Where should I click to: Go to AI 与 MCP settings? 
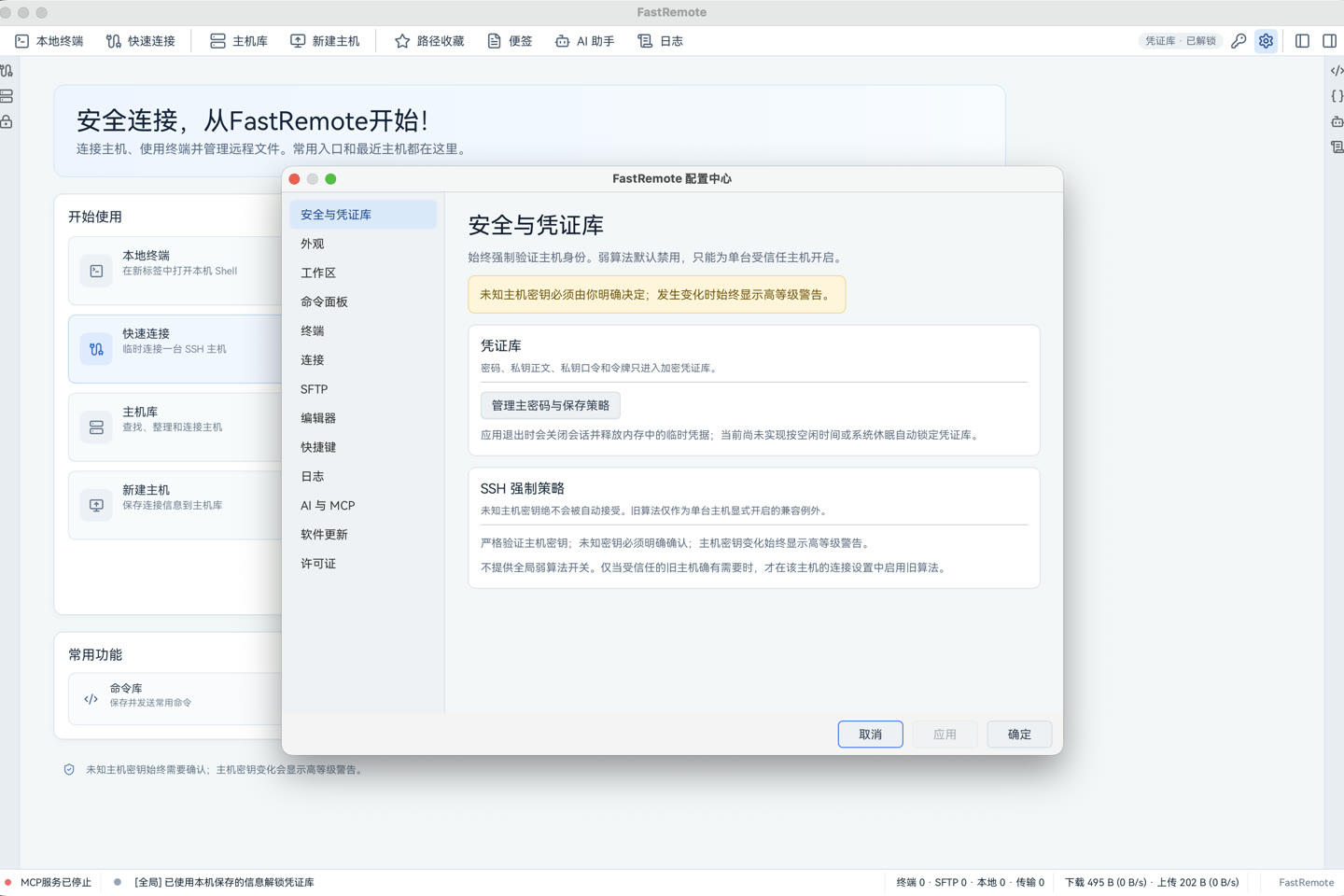click(x=363, y=505)
